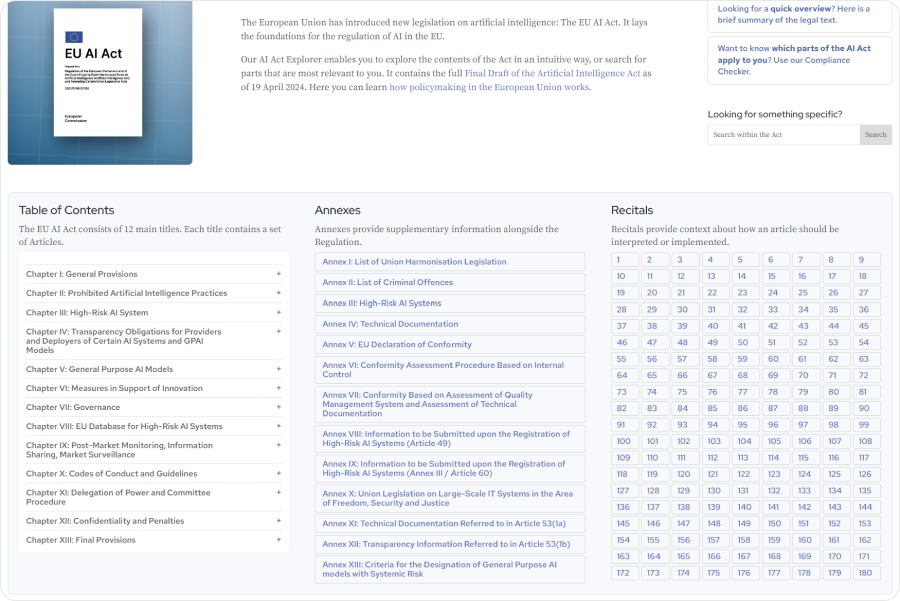Expand Chapter X: Codes of Conduct and Guidelines
The height and width of the screenshot is (601, 900).
[x=153, y=474]
